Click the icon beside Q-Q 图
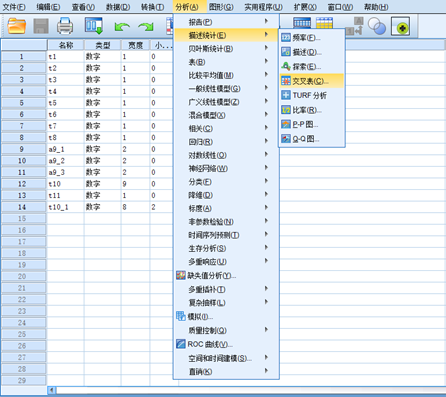This screenshot has height=397, width=446. click(286, 138)
